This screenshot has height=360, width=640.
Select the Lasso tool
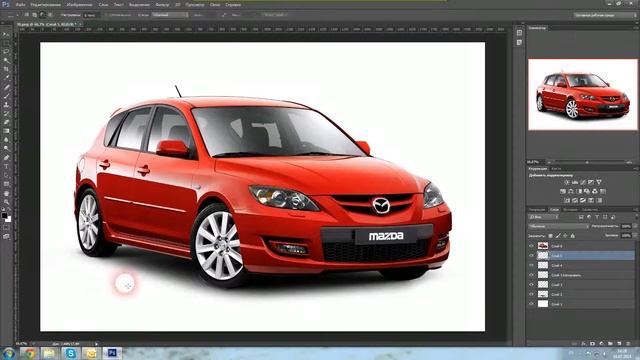pos(6,52)
